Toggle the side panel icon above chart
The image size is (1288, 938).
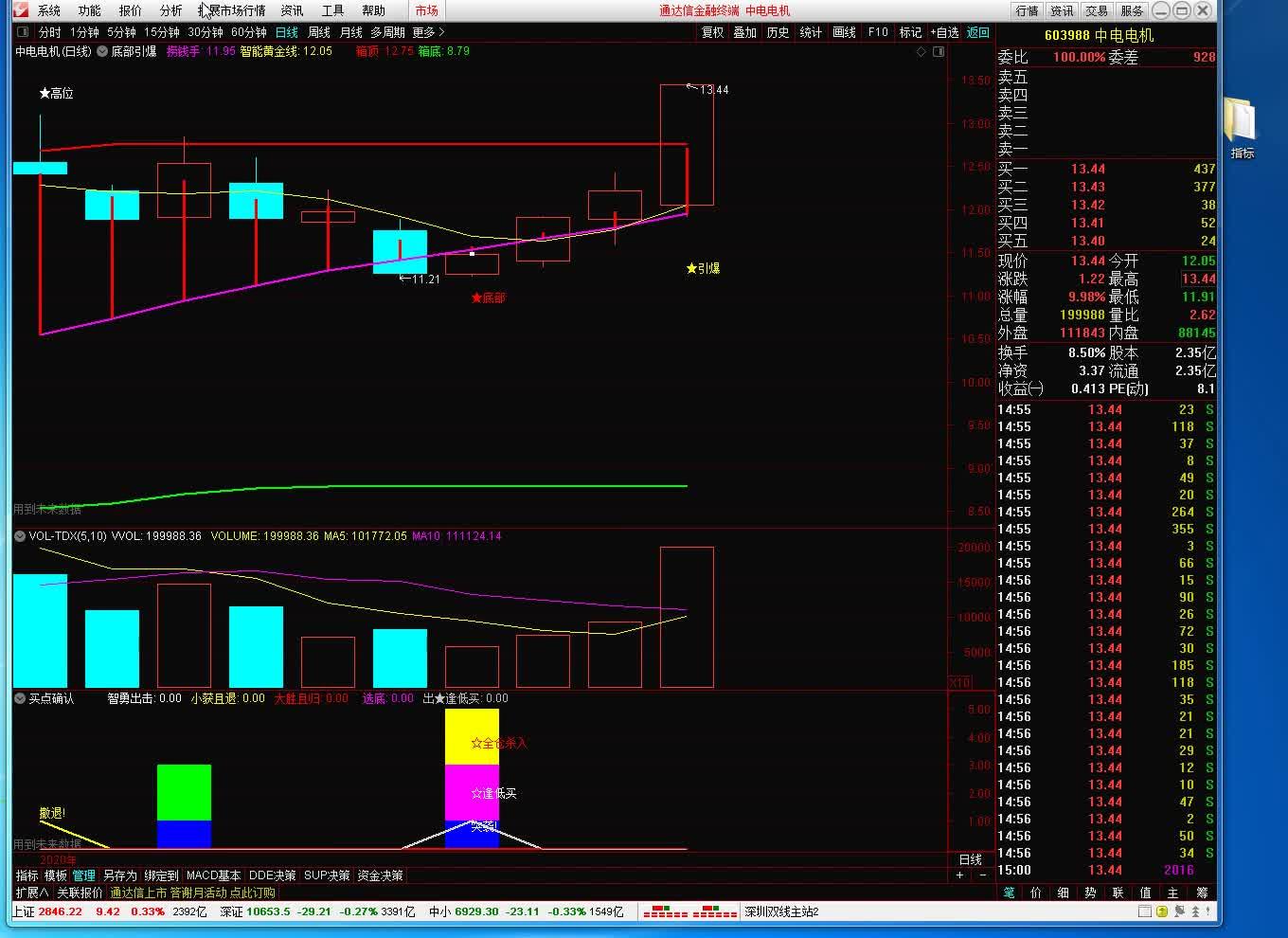coord(939,51)
